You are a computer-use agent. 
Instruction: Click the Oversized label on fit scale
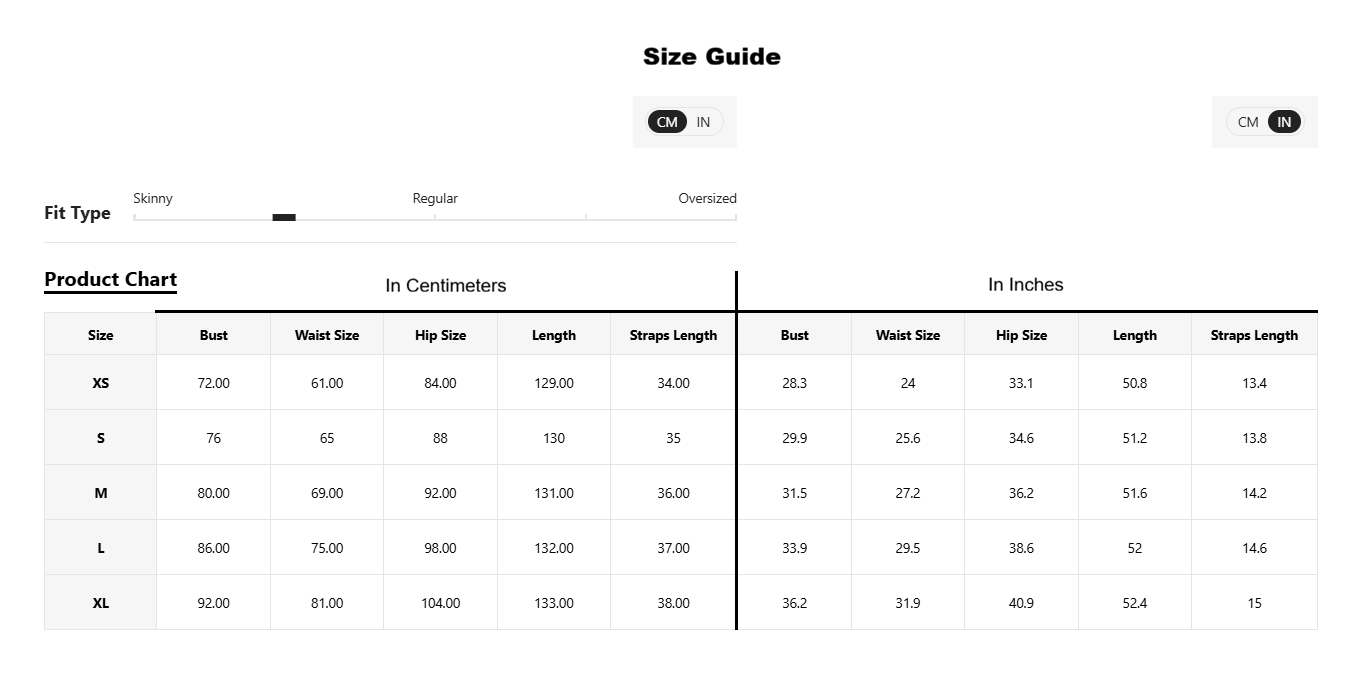click(x=707, y=198)
